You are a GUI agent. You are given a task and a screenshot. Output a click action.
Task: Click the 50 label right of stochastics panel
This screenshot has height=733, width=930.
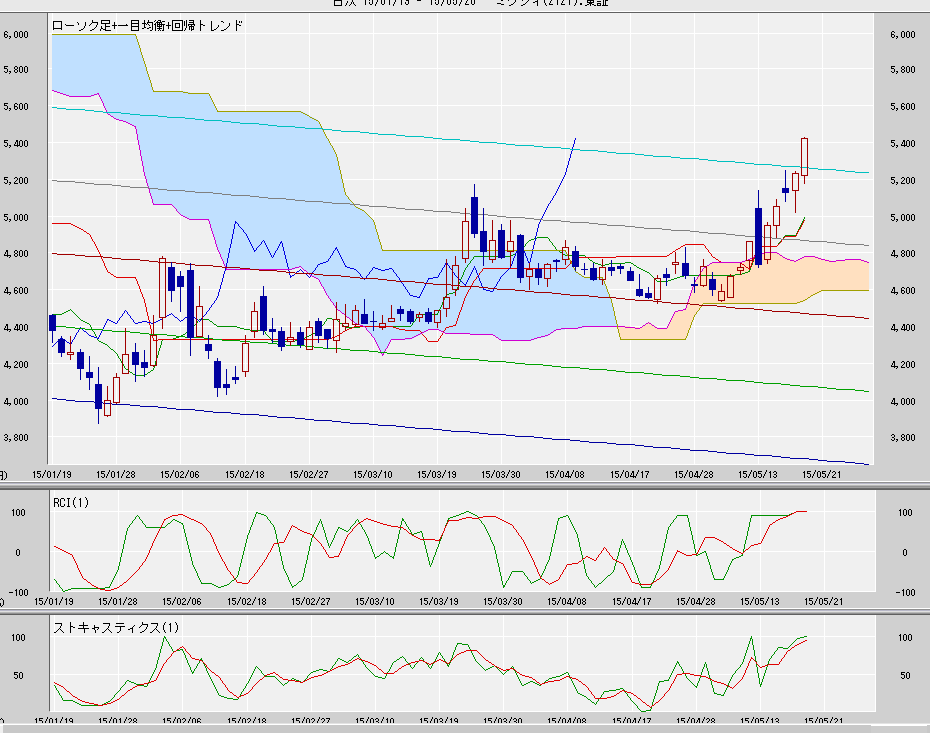pyautogui.click(x=904, y=676)
